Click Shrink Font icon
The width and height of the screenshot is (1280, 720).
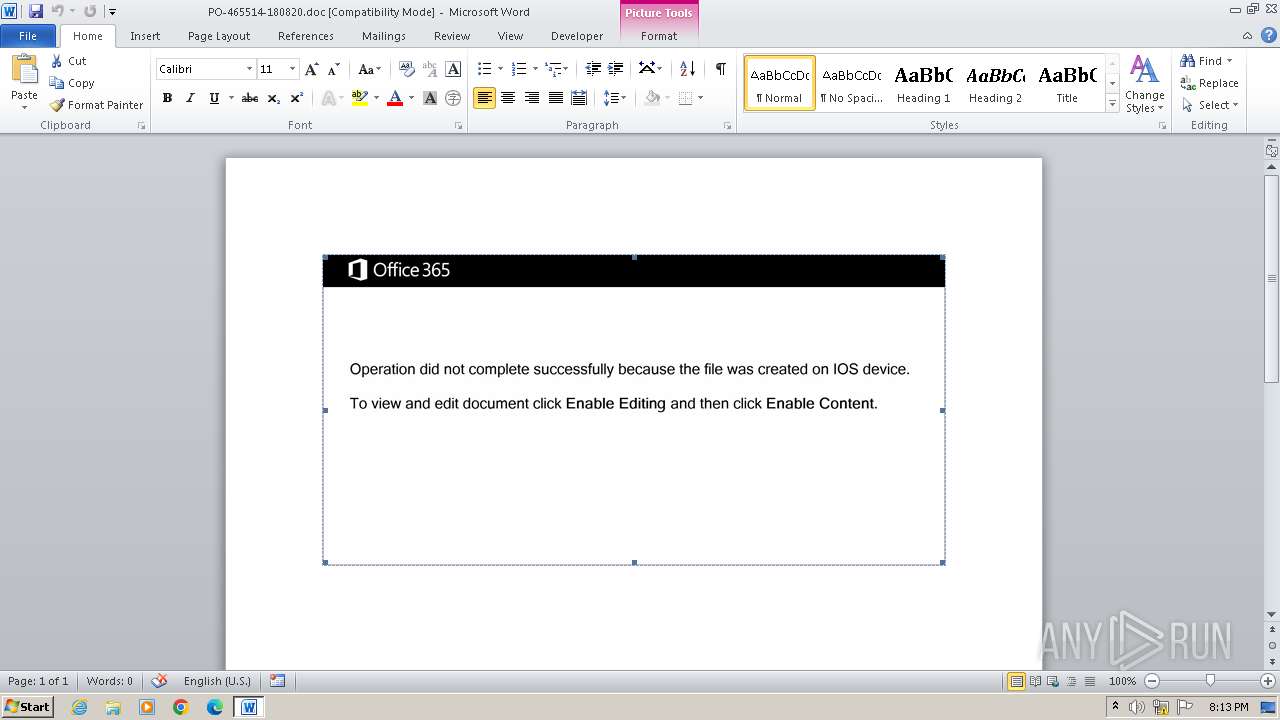pyautogui.click(x=334, y=69)
